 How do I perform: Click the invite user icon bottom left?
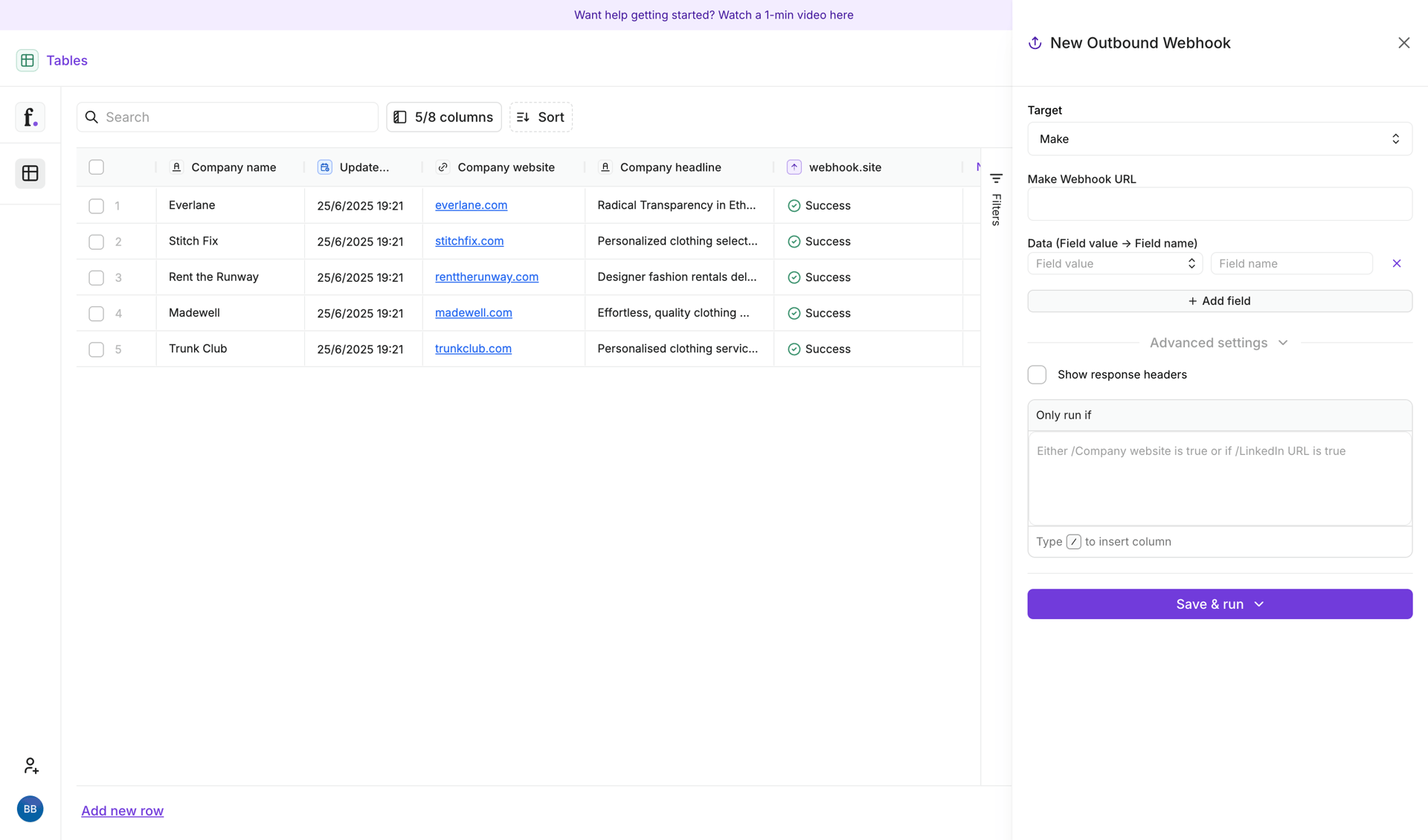(30, 766)
